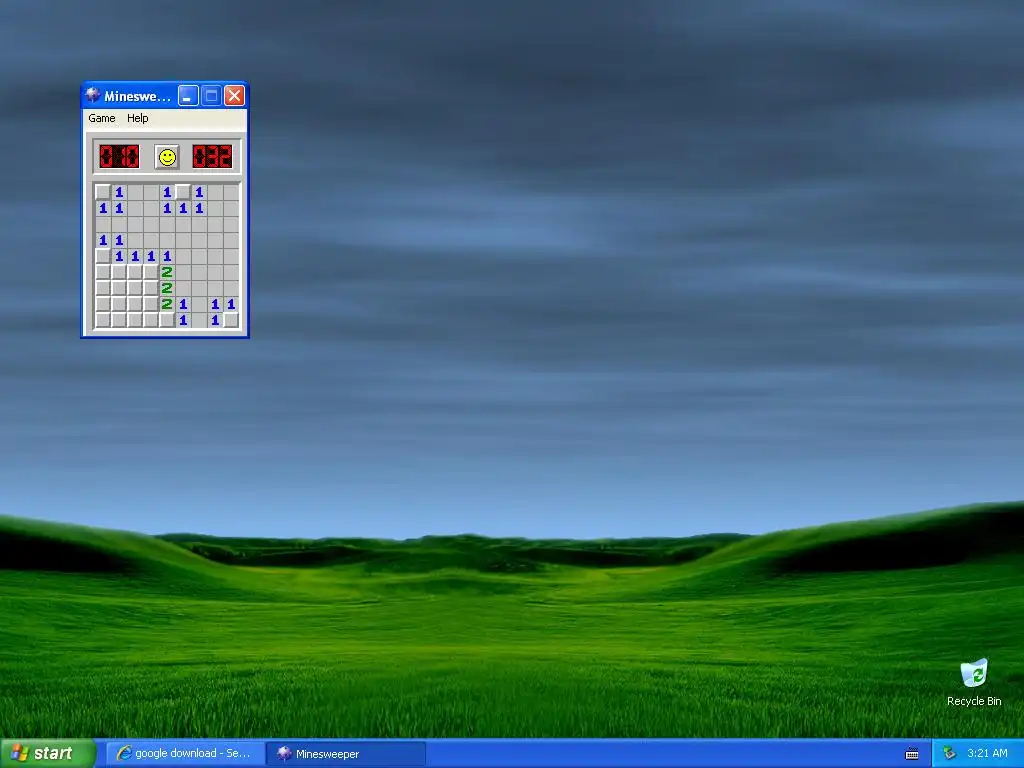Click the lowest green 2 on the board
Viewport: 1024px width, 768px height.
coord(167,304)
